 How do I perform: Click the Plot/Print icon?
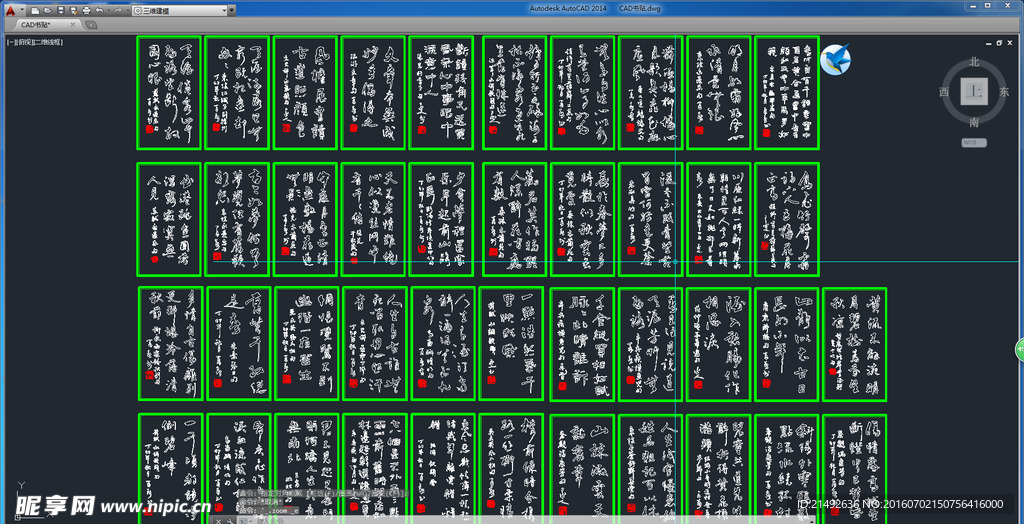click(86, 10)
